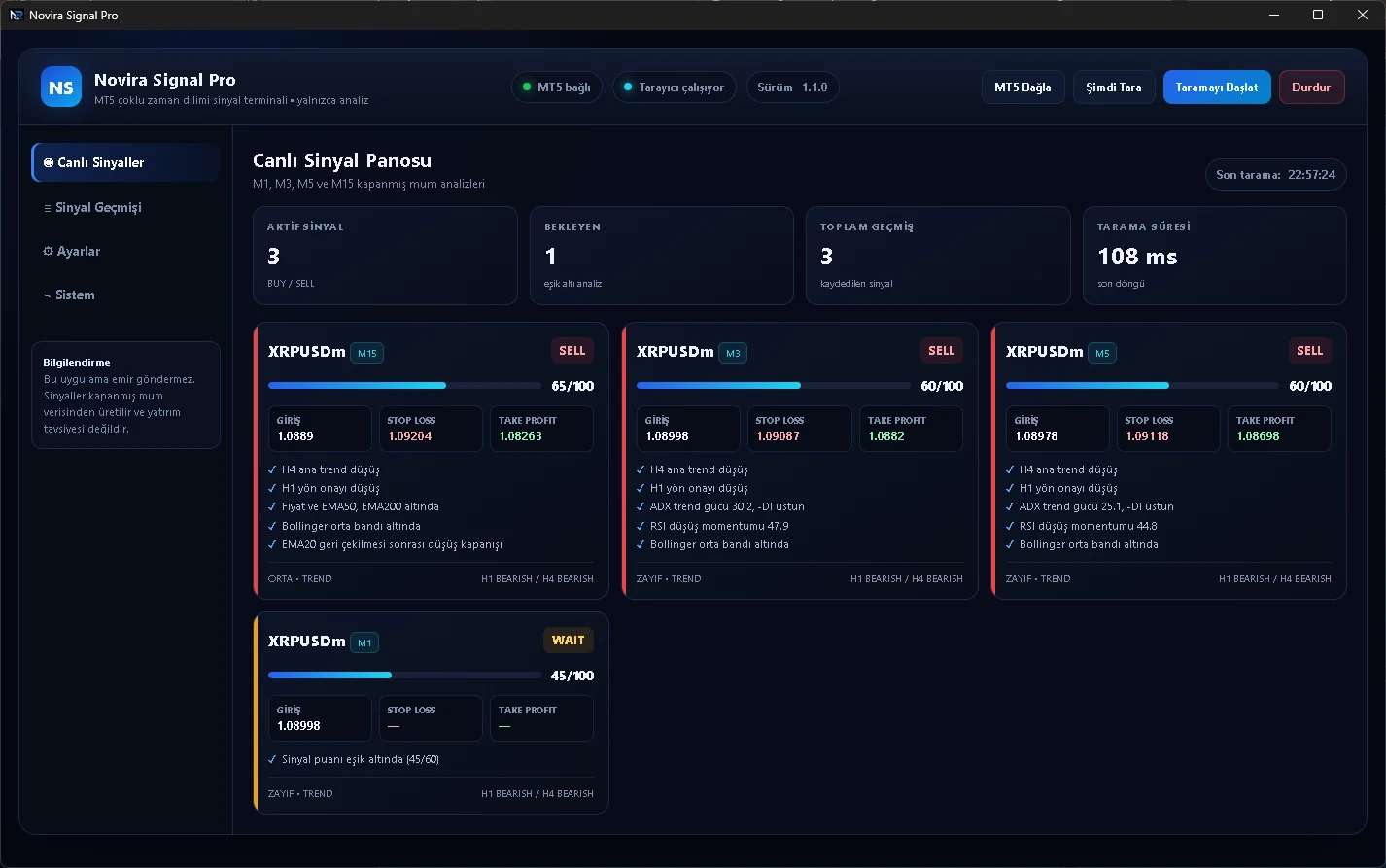
Task: Click the cyan Tarayıcı çalışıyor status dot
Action: coord(628,87)
